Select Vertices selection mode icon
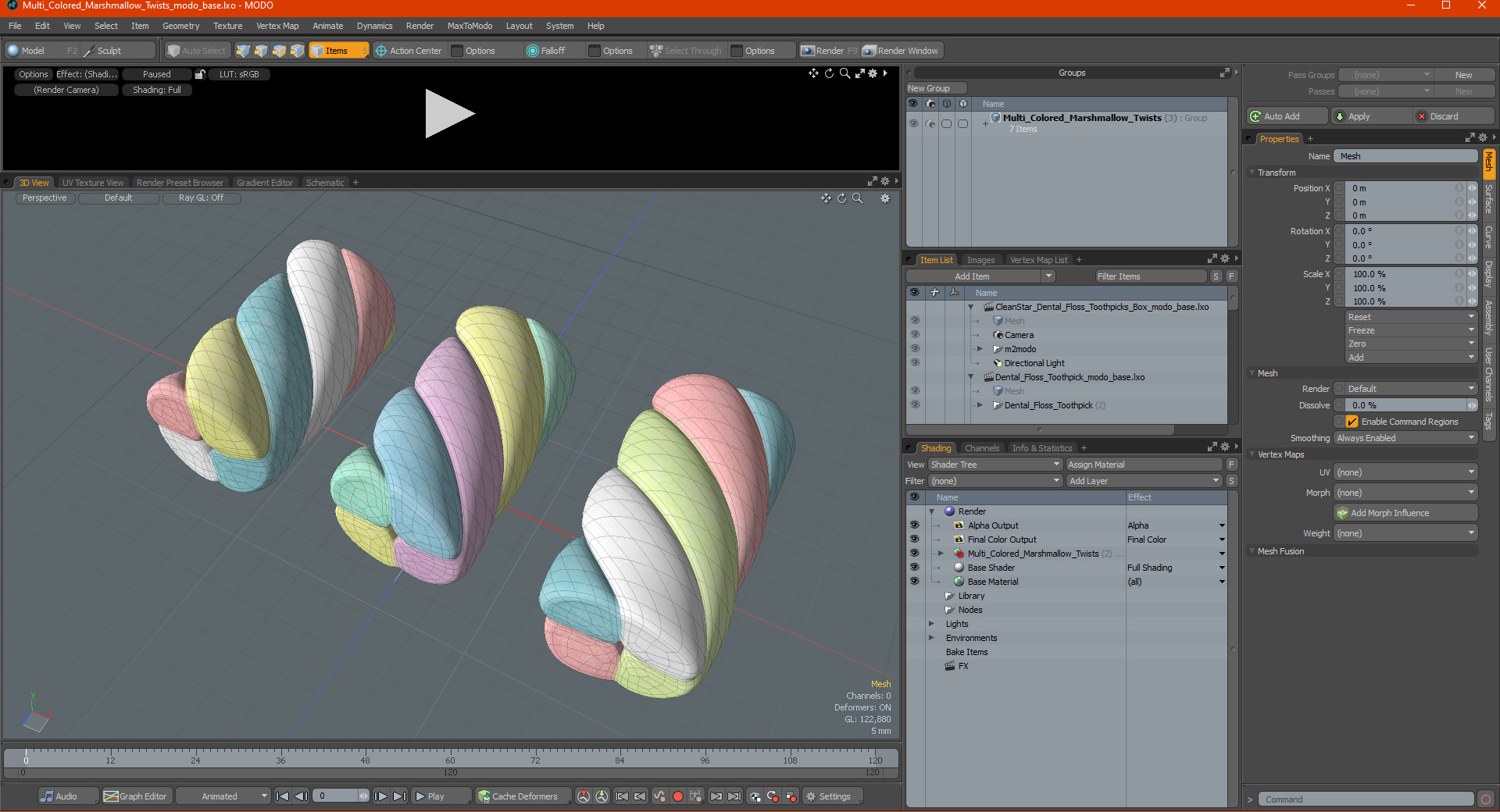Viewport: 1500px width, 812px height. tap(243, 51)
